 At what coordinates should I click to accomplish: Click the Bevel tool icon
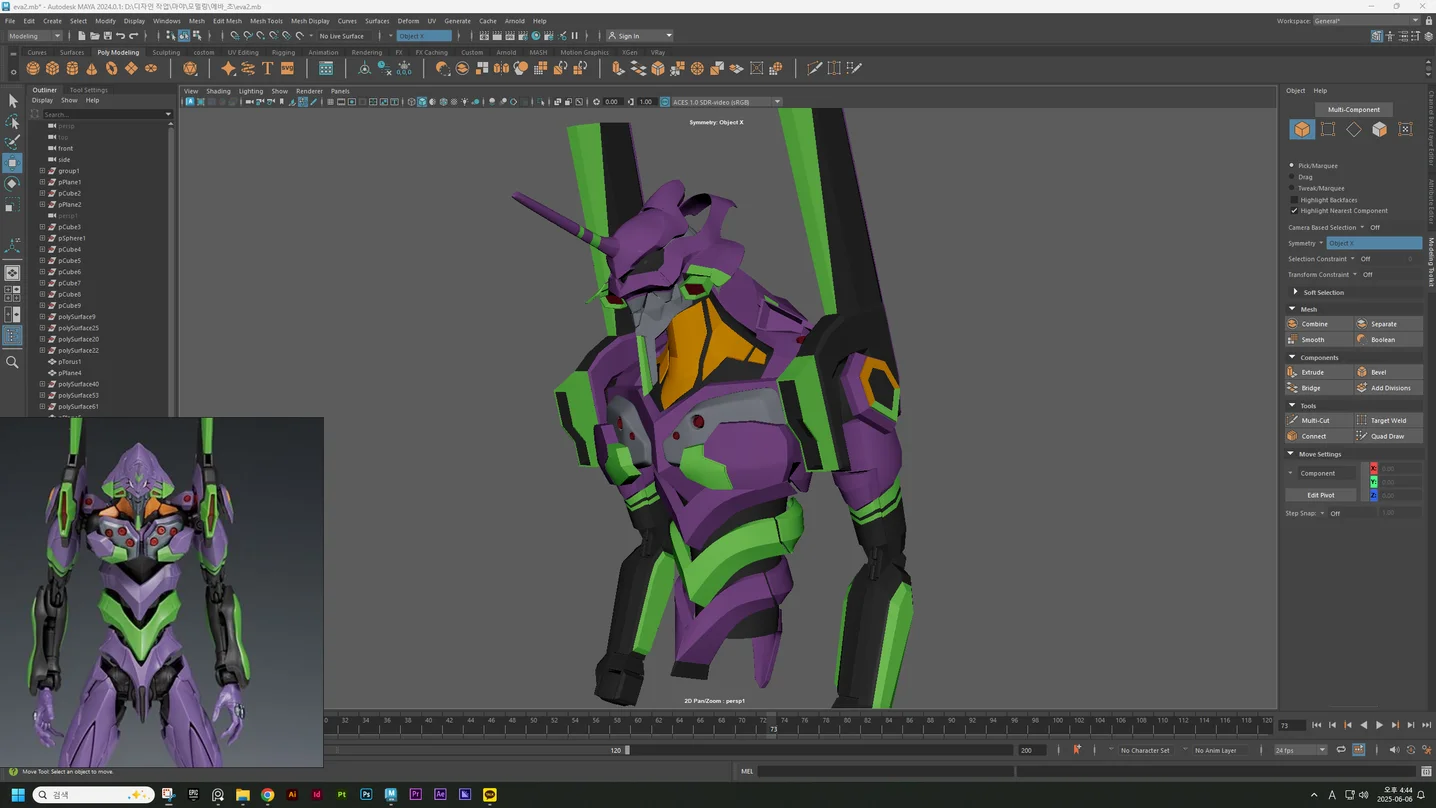pos(1362,372)
